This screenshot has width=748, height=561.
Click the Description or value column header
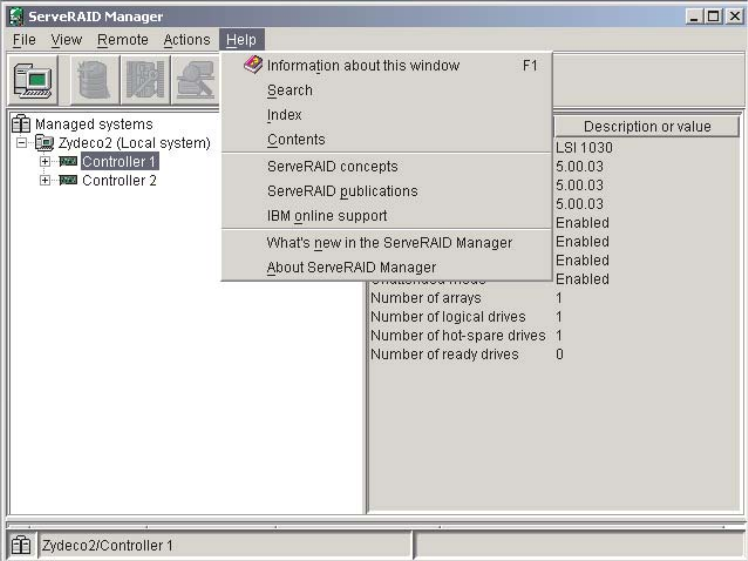click(647, 127)
